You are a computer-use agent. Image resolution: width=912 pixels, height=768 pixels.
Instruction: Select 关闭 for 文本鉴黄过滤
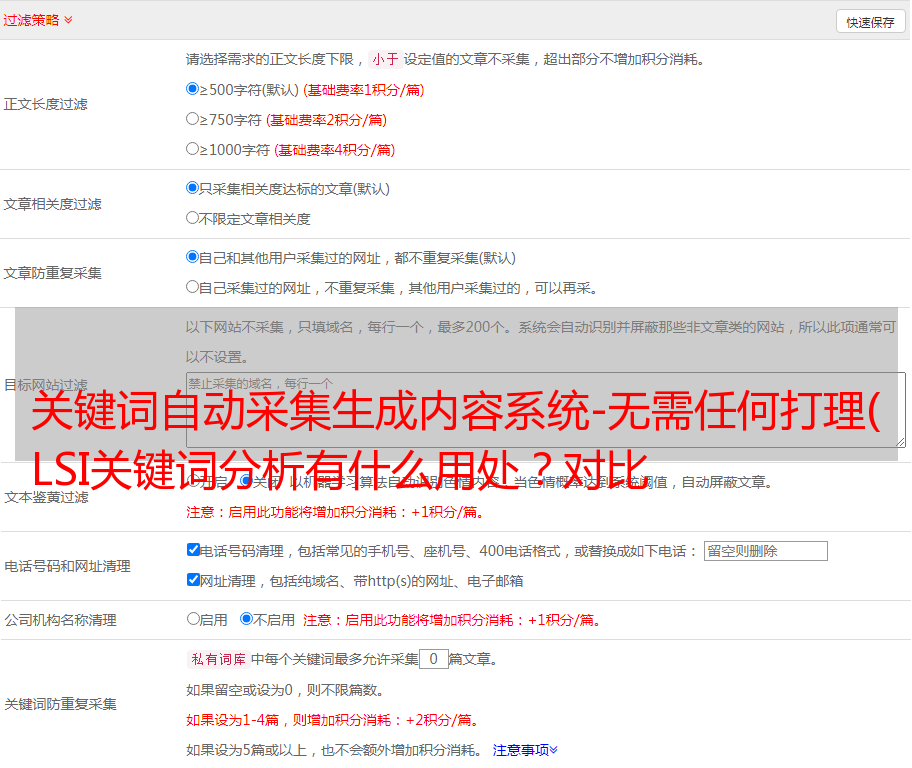pyautogui.click(x=246, y=481)
